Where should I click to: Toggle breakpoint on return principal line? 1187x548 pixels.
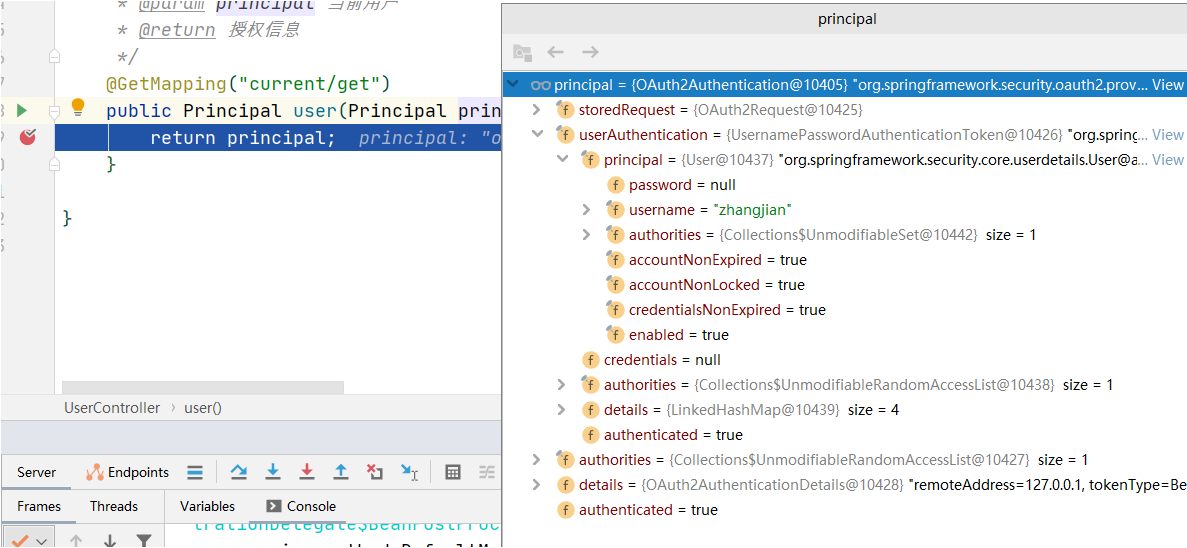pos(27,137)
